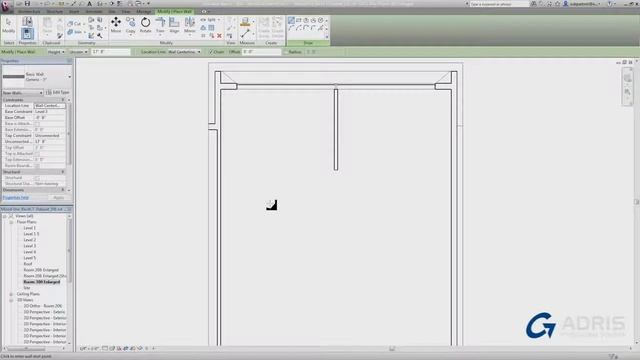Toggle the Base is Attached checkbox

[37, 123]
